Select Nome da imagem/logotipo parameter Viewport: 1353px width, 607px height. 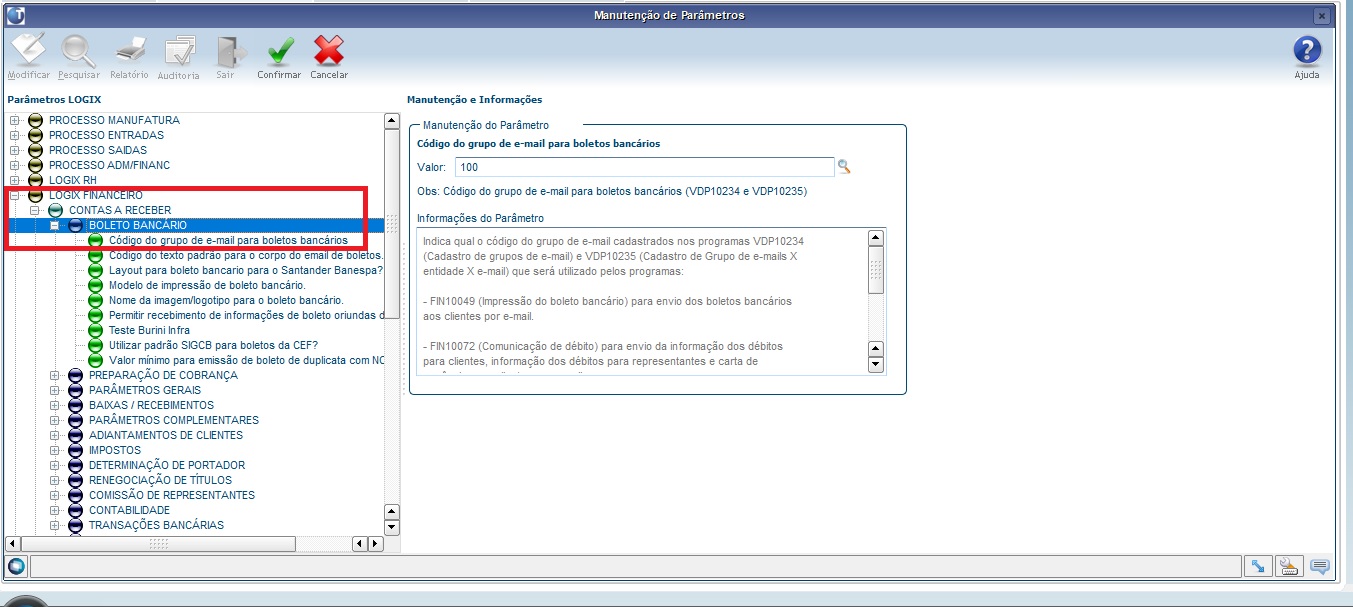(226, 300)
